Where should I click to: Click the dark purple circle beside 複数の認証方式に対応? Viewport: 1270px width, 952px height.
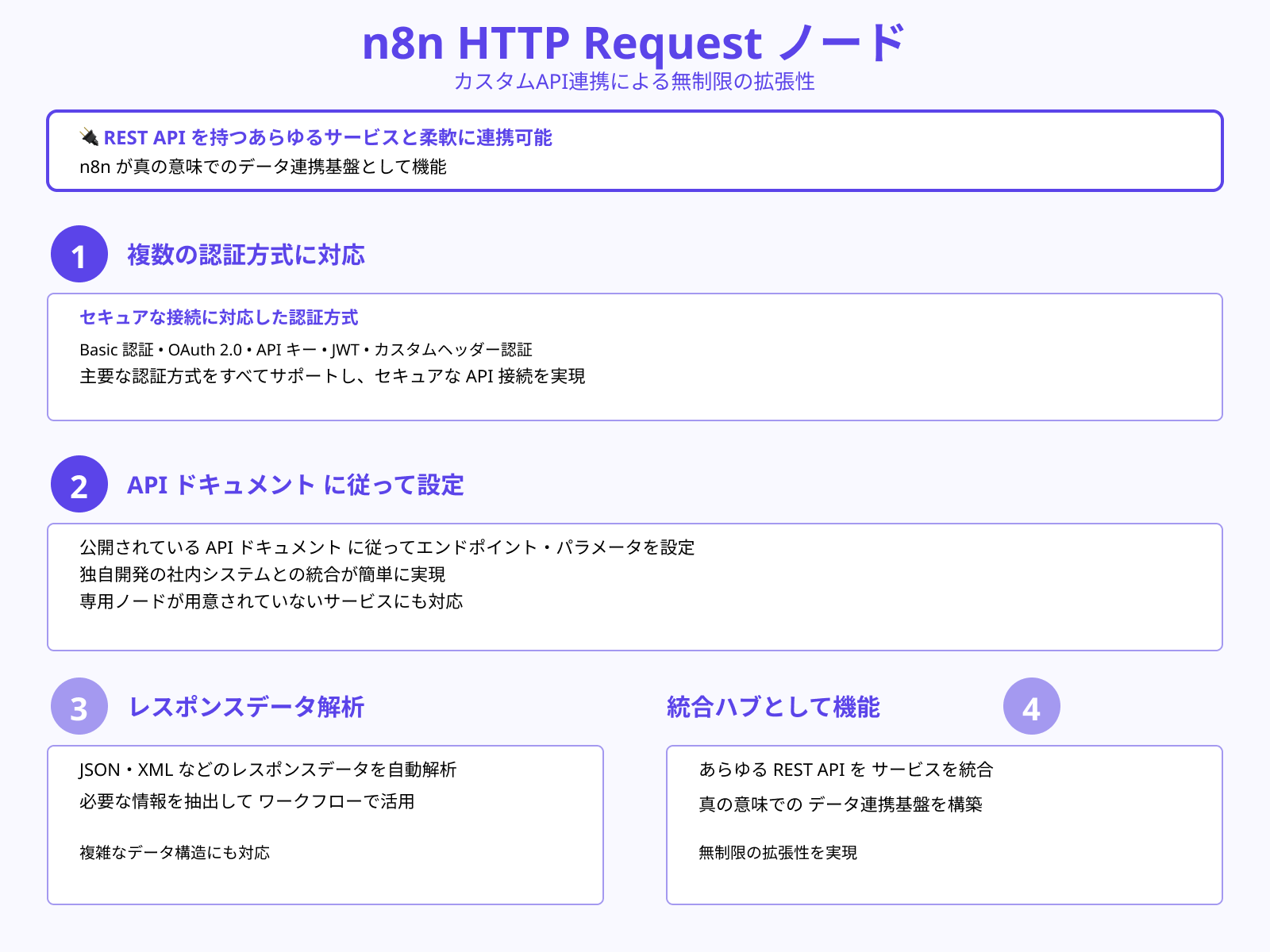tap(79, 255)
